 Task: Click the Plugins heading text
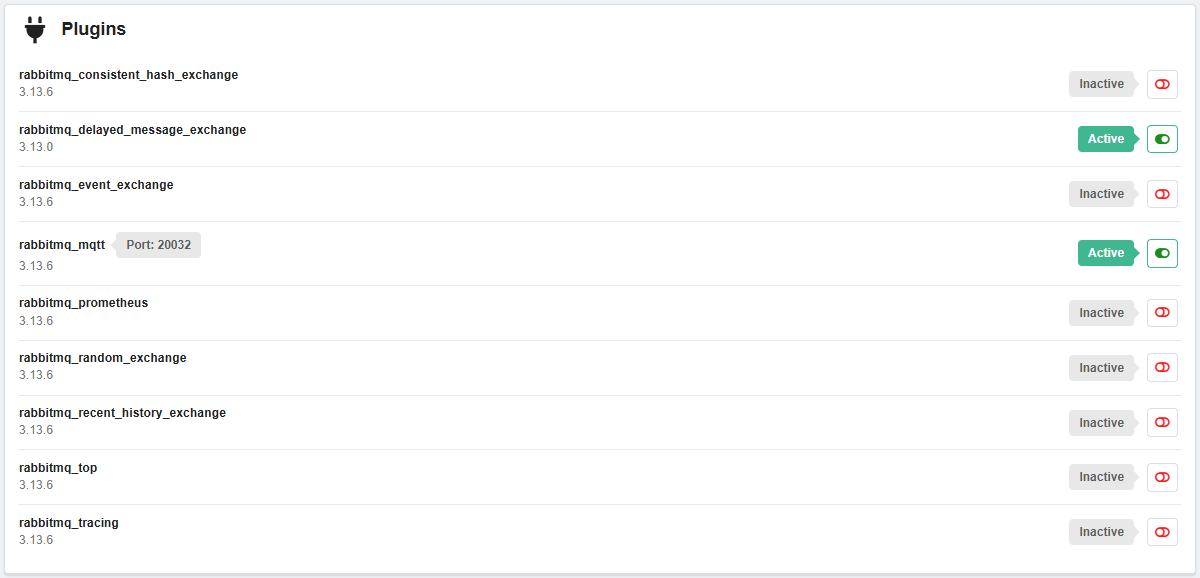(x=94, y=30)
